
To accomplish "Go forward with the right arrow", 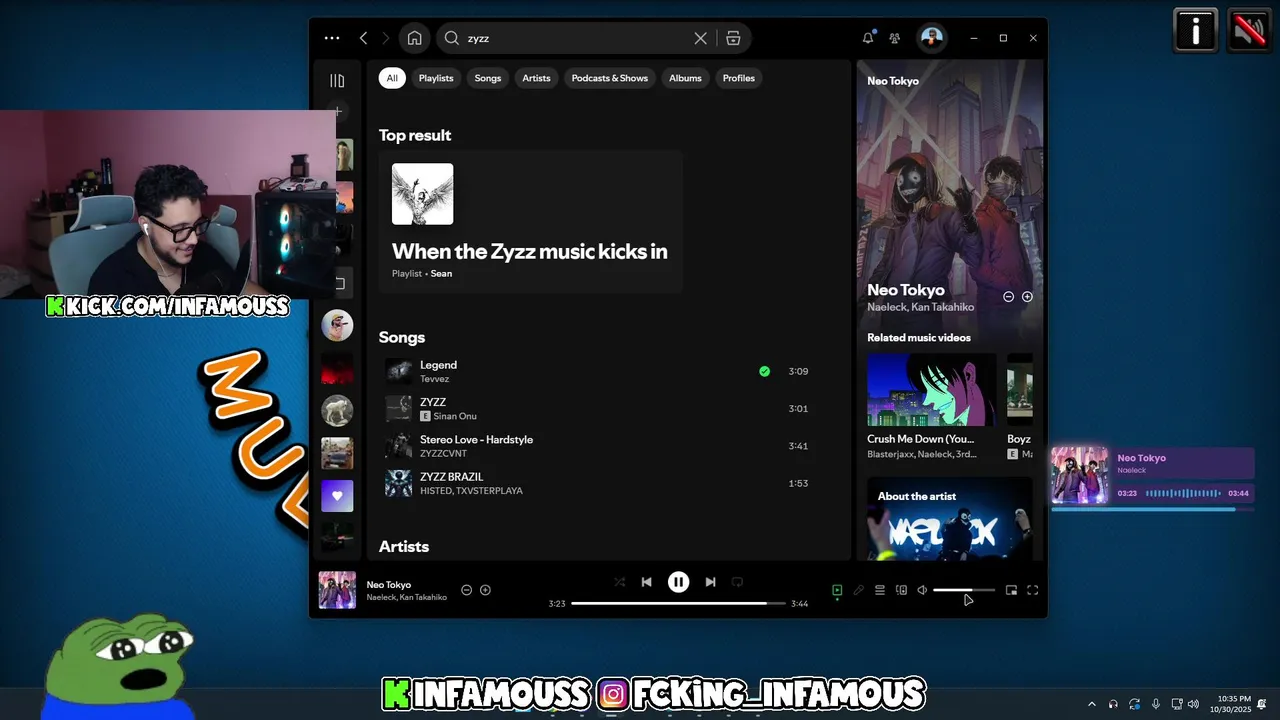I will point(386,38).
